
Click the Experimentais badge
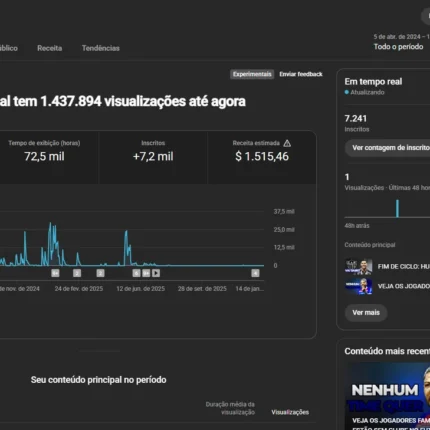click(x=252, y=74)
